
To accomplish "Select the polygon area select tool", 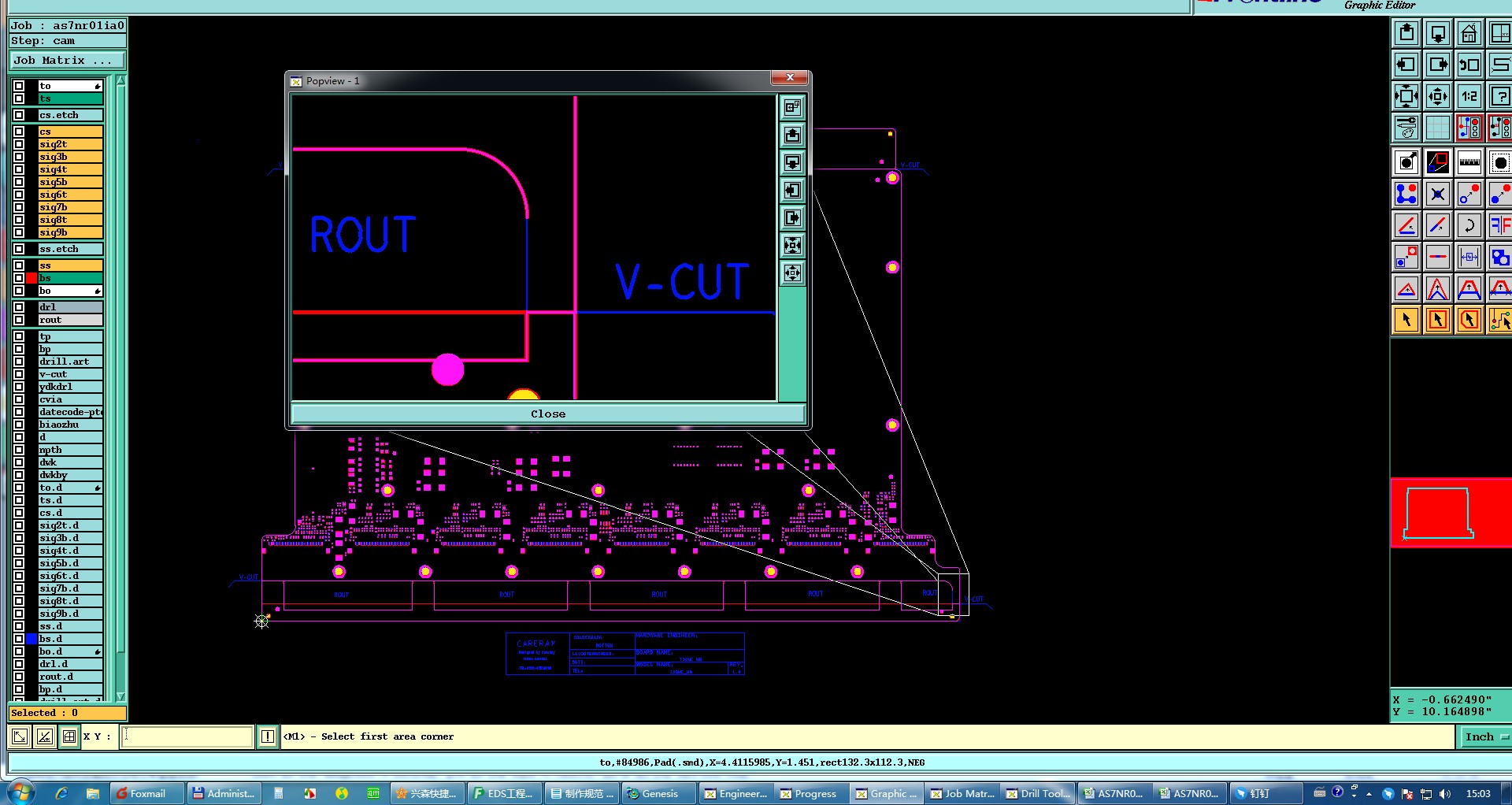I will tap(1469, 321).
